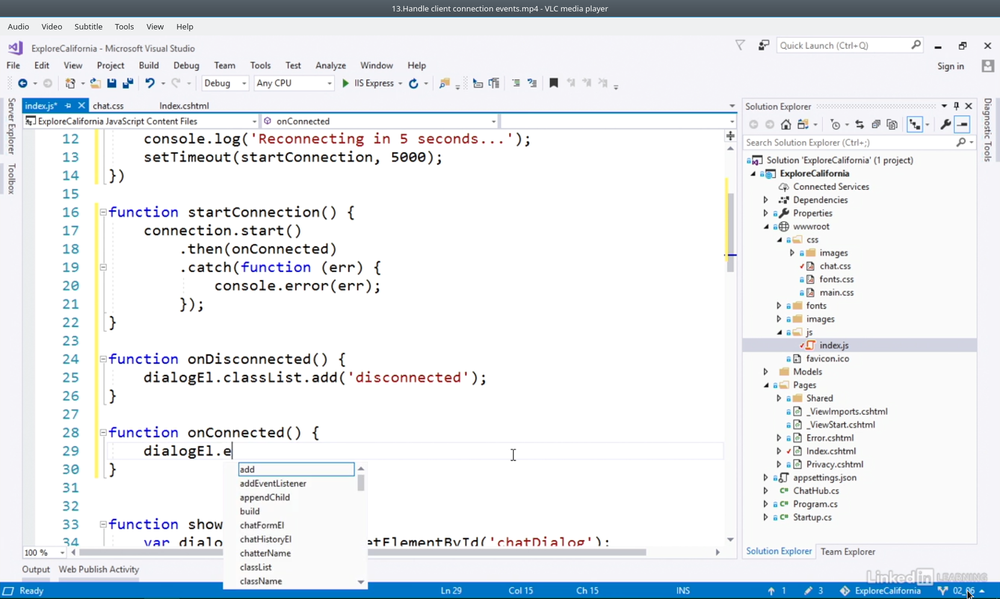Click the Pending Changes Filter clock icon
This screenshot has height=599, width=1000.
point(835,124)
